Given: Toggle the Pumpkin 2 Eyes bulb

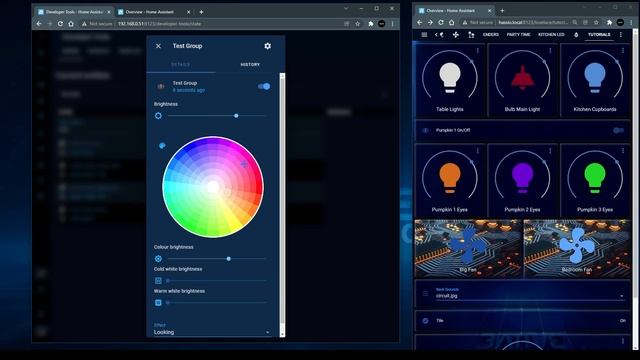Looking at the screenshot, I should coord(522,178).
